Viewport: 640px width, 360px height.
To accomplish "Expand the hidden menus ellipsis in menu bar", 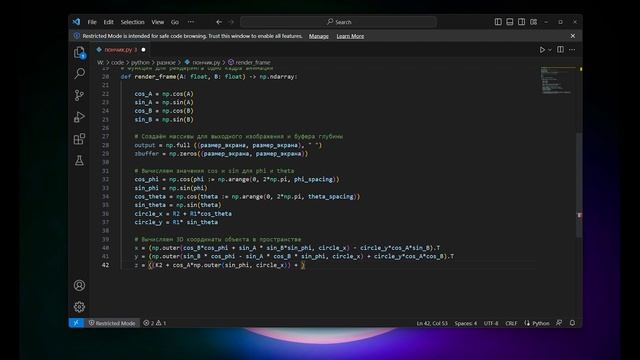I will coord(191,22).
